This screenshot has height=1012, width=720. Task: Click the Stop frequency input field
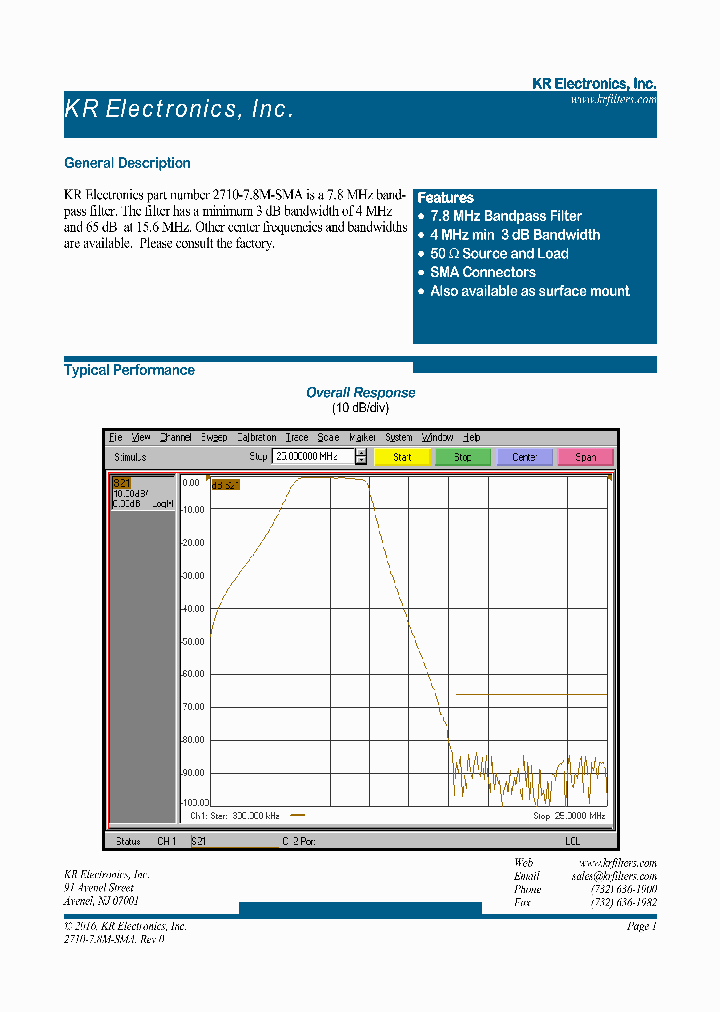point(314,456)
